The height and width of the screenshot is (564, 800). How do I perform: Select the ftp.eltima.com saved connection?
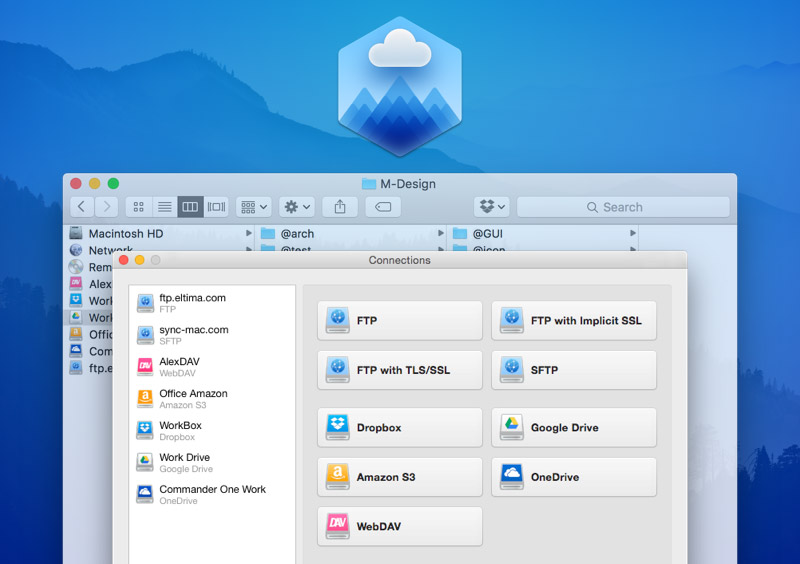212,303
